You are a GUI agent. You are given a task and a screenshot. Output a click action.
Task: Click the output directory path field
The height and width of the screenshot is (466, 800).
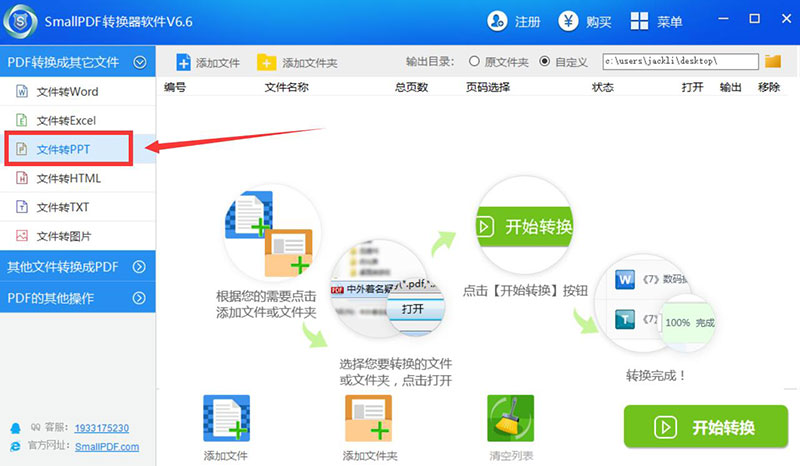680,61
